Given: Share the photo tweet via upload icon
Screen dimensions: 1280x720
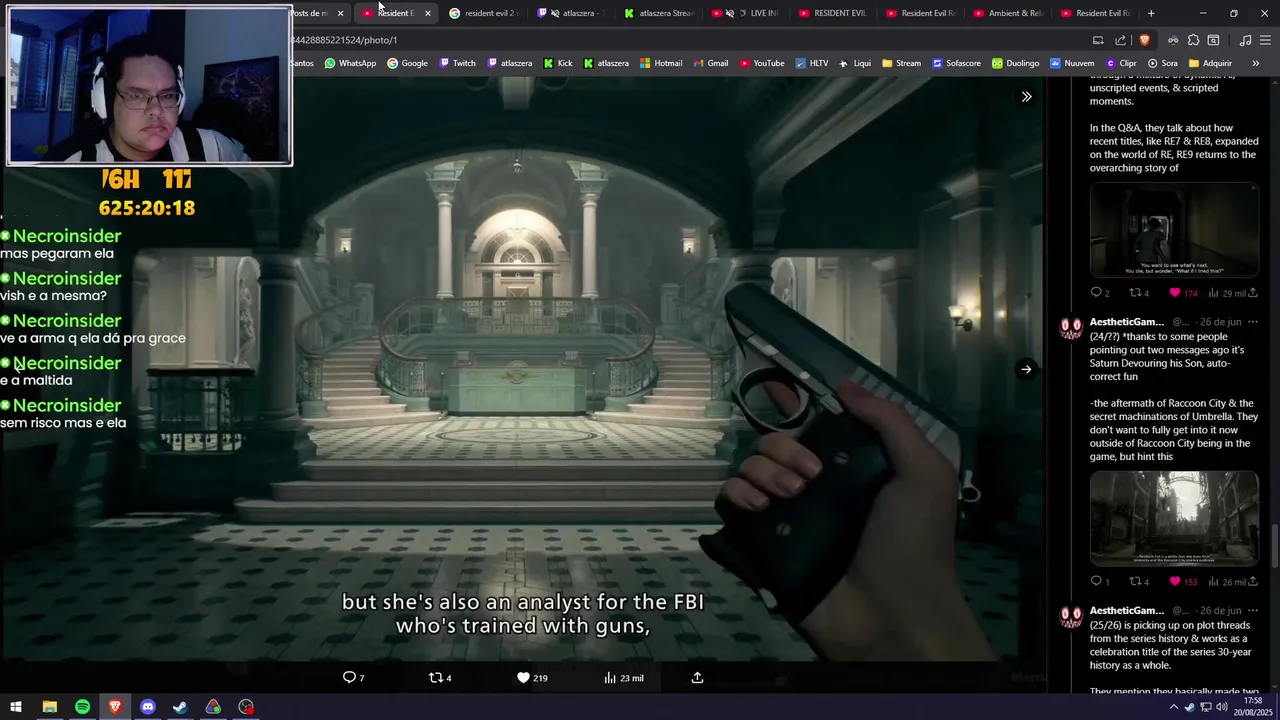Looking at the screenshot, I should coord(697,678).
